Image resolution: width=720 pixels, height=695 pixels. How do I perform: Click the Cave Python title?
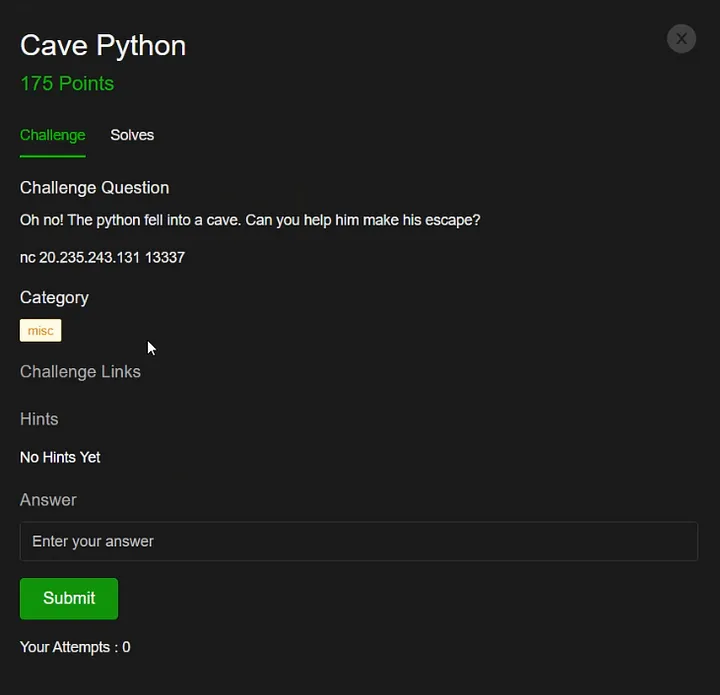tap(103, 46)
